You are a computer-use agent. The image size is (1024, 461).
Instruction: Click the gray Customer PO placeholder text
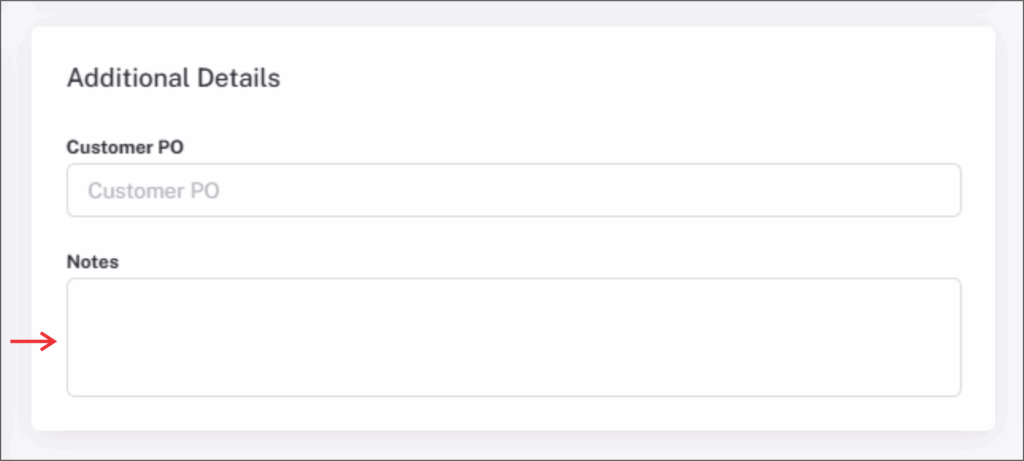[x=153, y=191]
